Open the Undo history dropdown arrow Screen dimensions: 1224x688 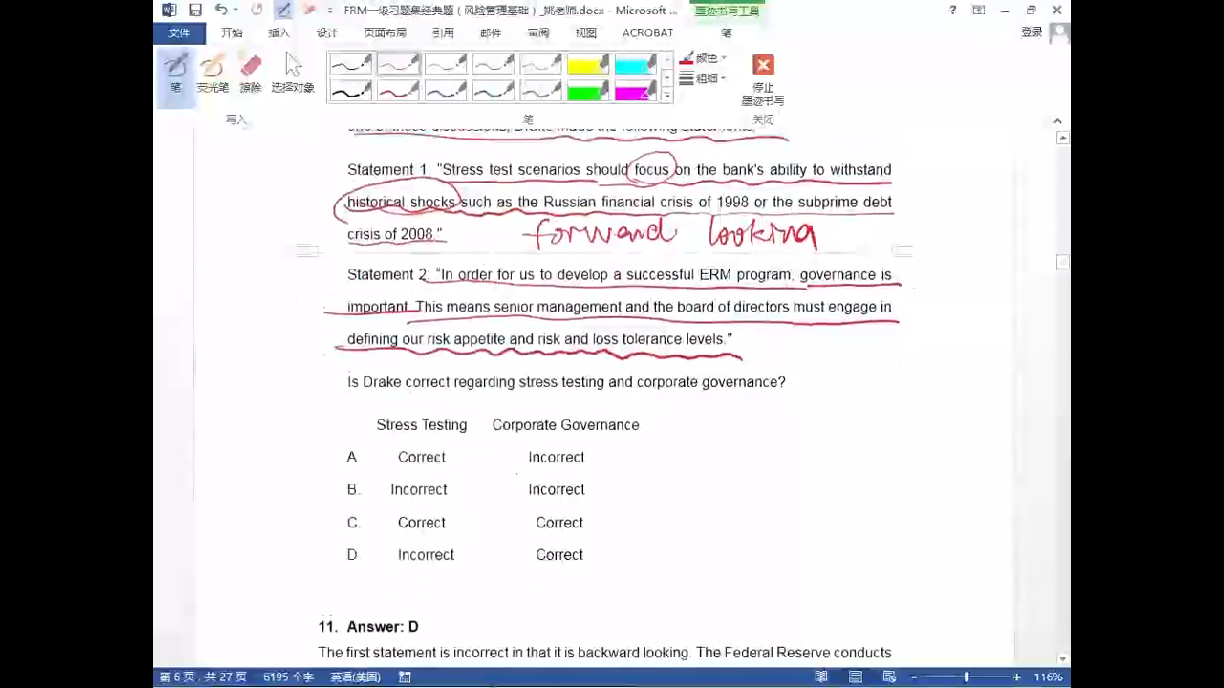(x=234, y=10)
